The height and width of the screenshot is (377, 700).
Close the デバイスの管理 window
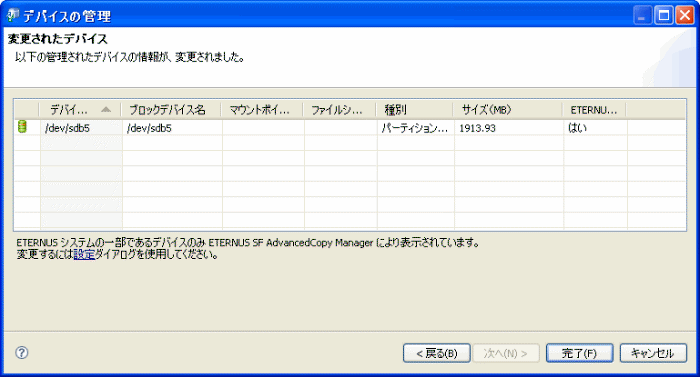pyautogui.click(x=685, y=16)
